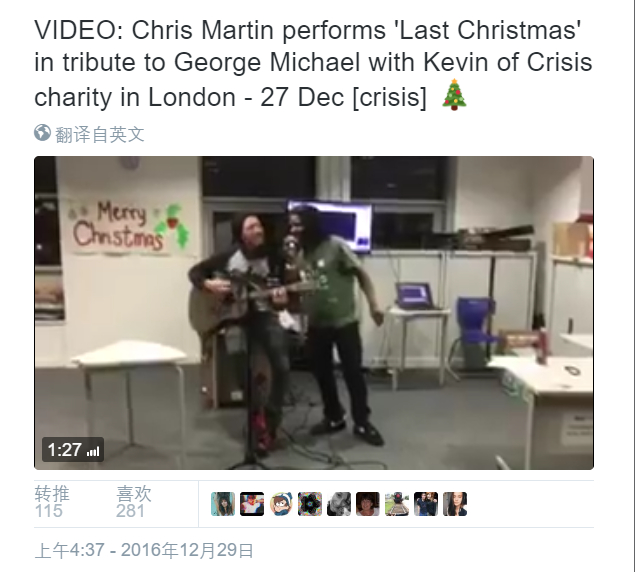Click the 上午4:37 - 2016年12月29日 timestamp
Image resolution: width=635 pixels, height=572 pixels.
pyautogui.click(x=144, y=551)
